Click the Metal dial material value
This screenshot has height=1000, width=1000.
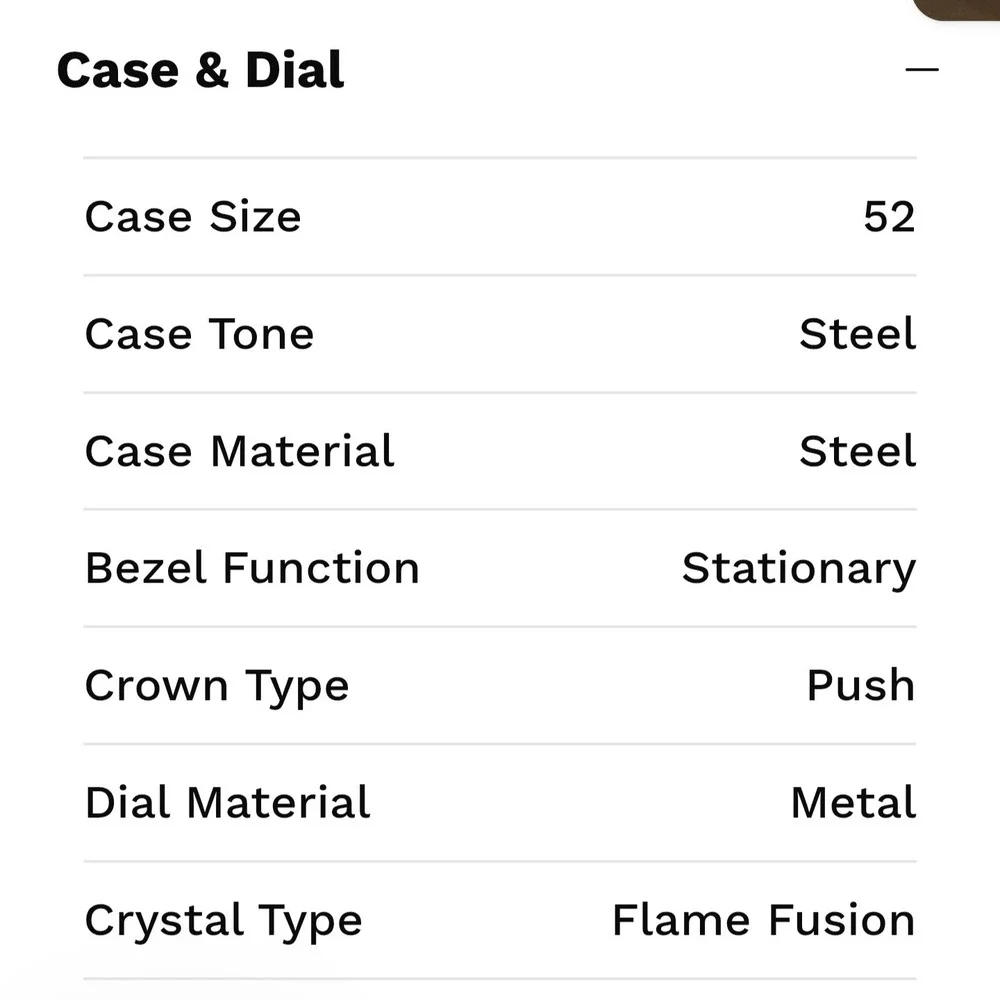click(853, 802)
